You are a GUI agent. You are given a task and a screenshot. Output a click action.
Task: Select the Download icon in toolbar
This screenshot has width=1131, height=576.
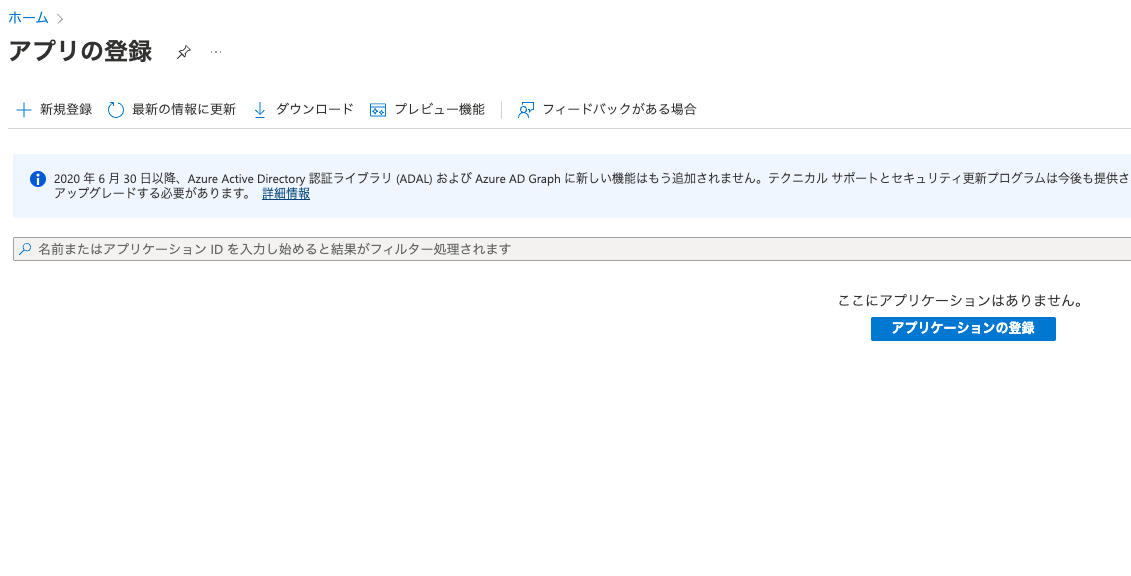point(261,109)
